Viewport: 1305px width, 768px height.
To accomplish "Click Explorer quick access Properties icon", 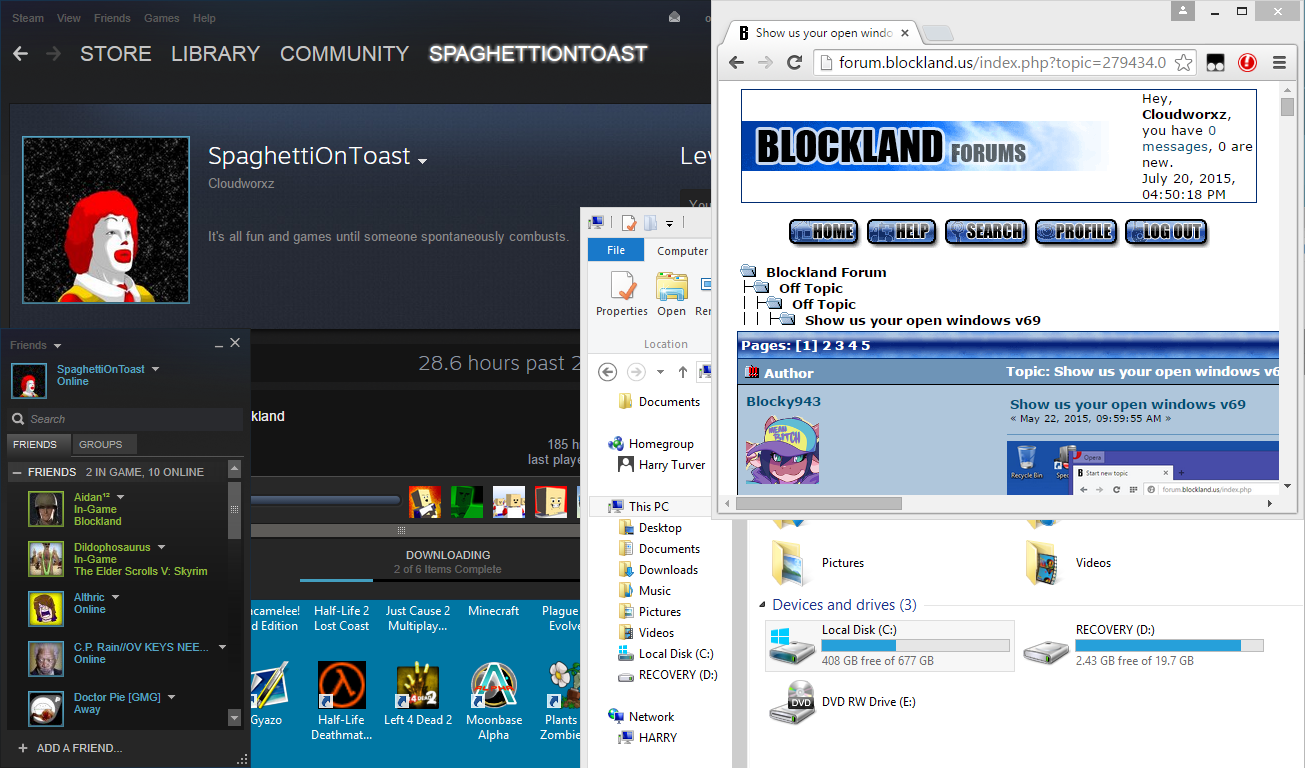I will [629, 223].
